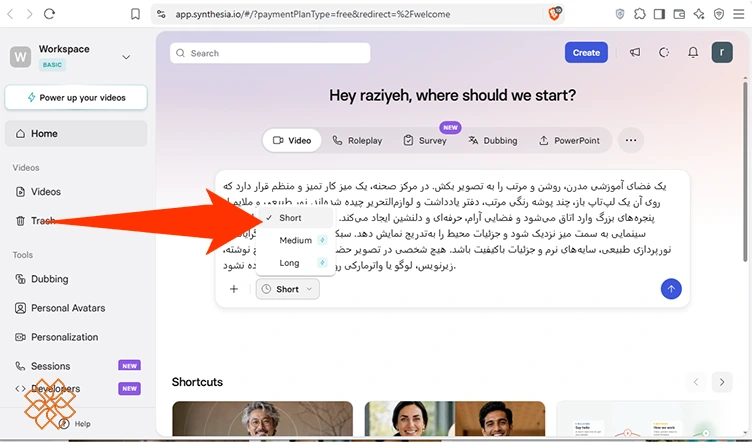Show next shortcuts with right chevron

(722, 382)
